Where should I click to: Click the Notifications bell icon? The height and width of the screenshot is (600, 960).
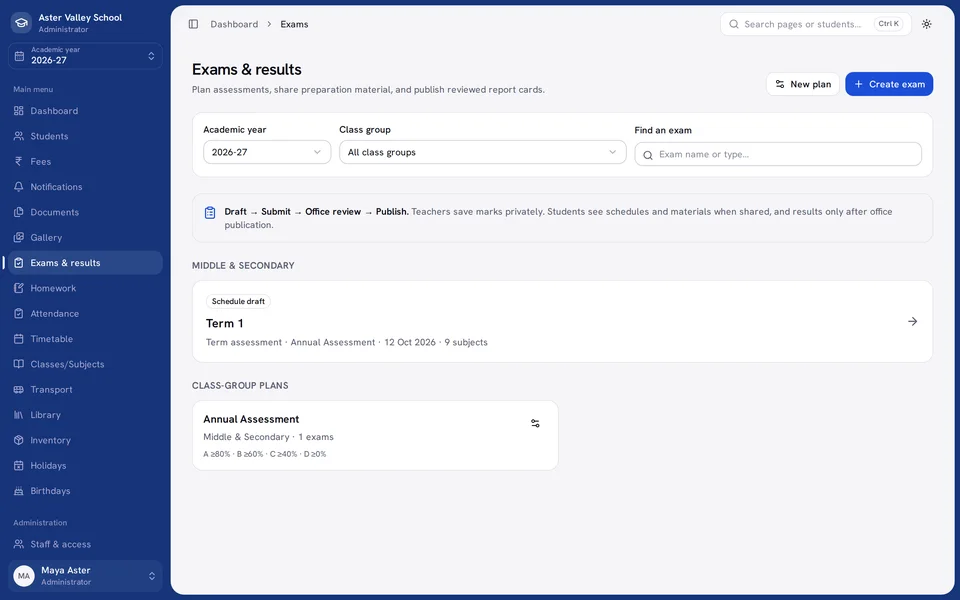point(18,187)
